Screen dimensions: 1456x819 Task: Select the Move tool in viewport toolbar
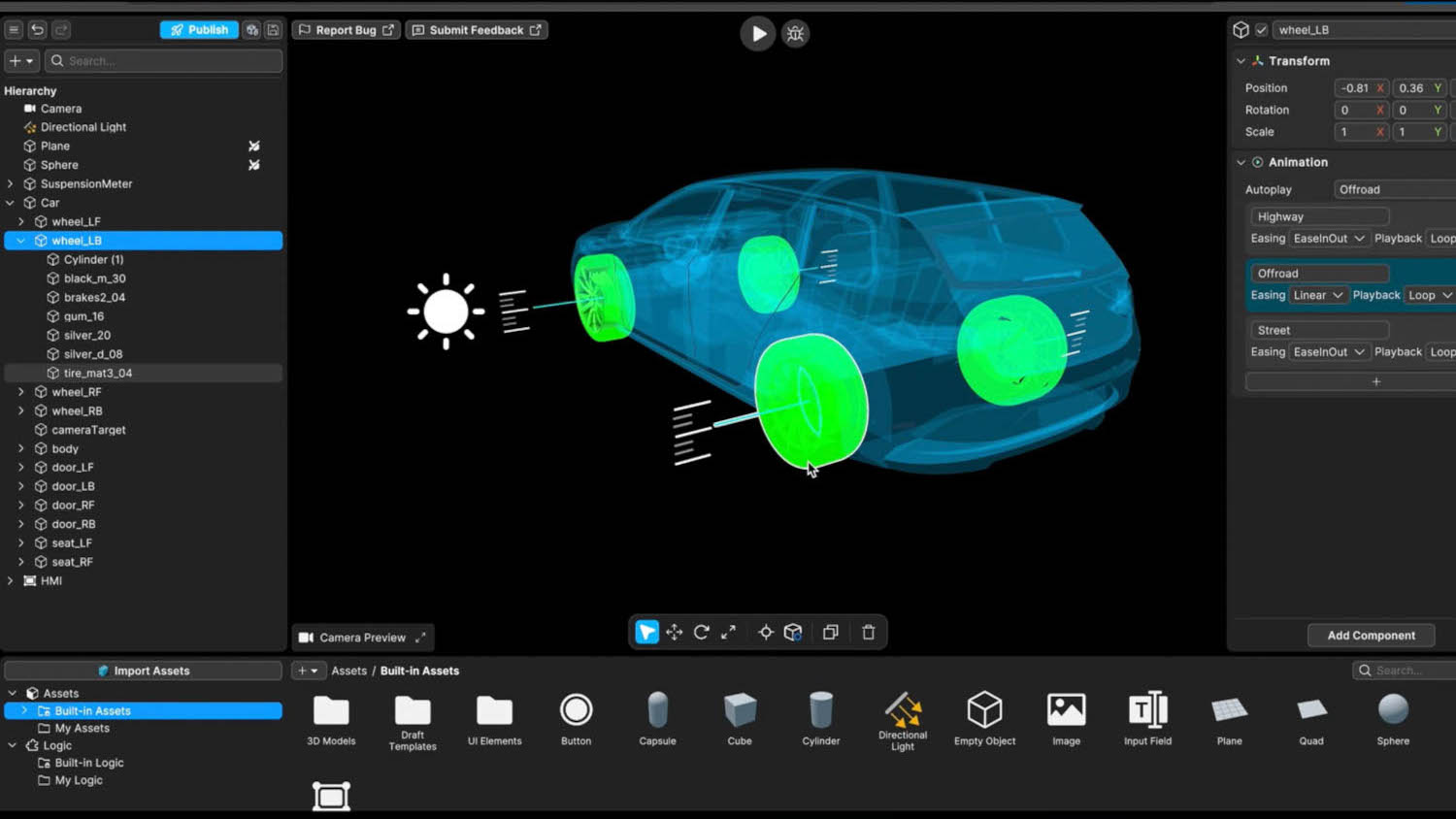[x=674, y=633]
